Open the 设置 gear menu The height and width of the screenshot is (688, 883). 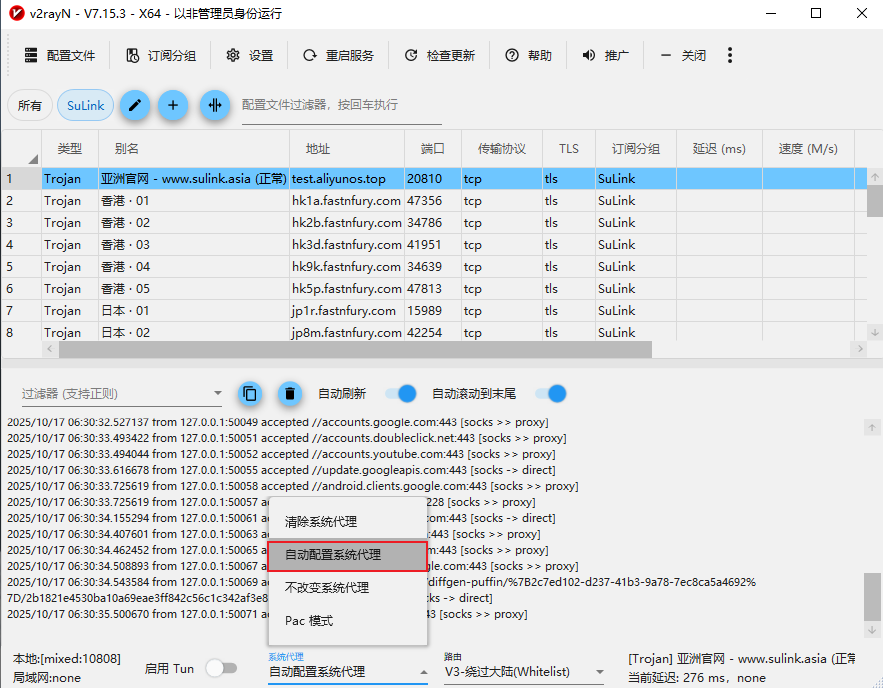tap(250, 56)
